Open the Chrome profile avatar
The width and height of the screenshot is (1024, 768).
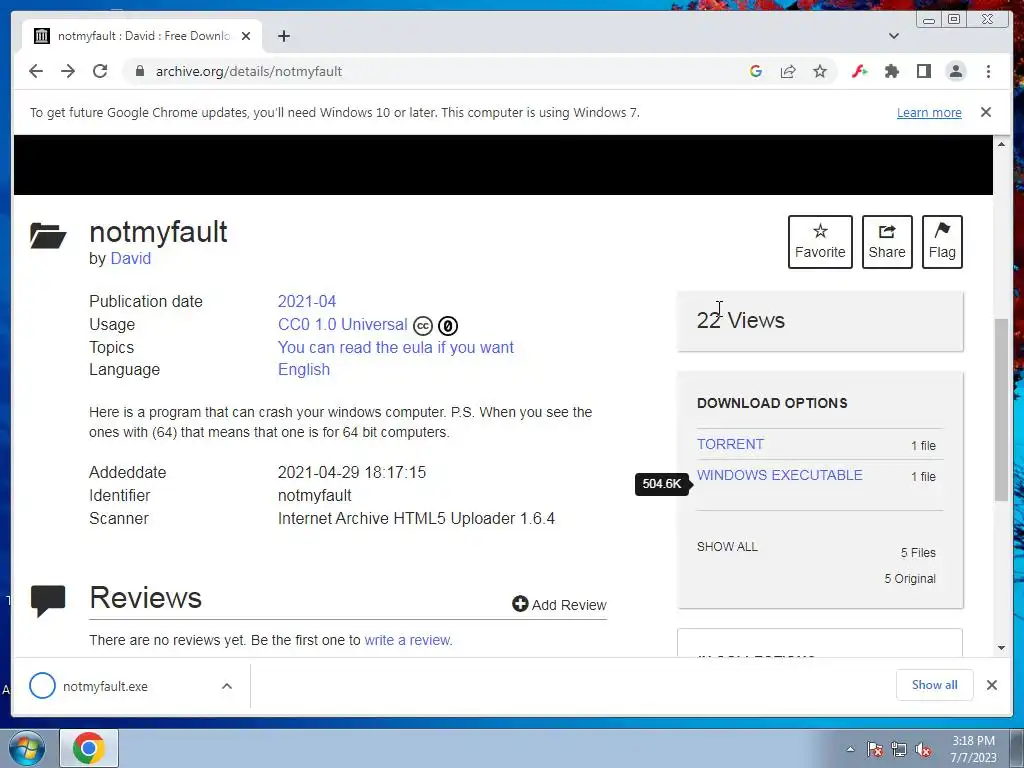(x=956, y=71)
